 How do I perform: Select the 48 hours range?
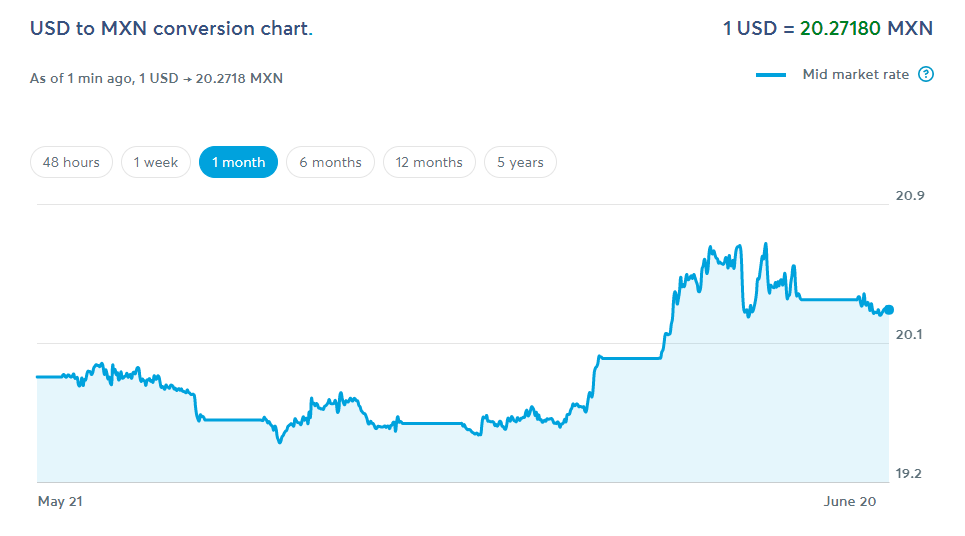[71, 162]
